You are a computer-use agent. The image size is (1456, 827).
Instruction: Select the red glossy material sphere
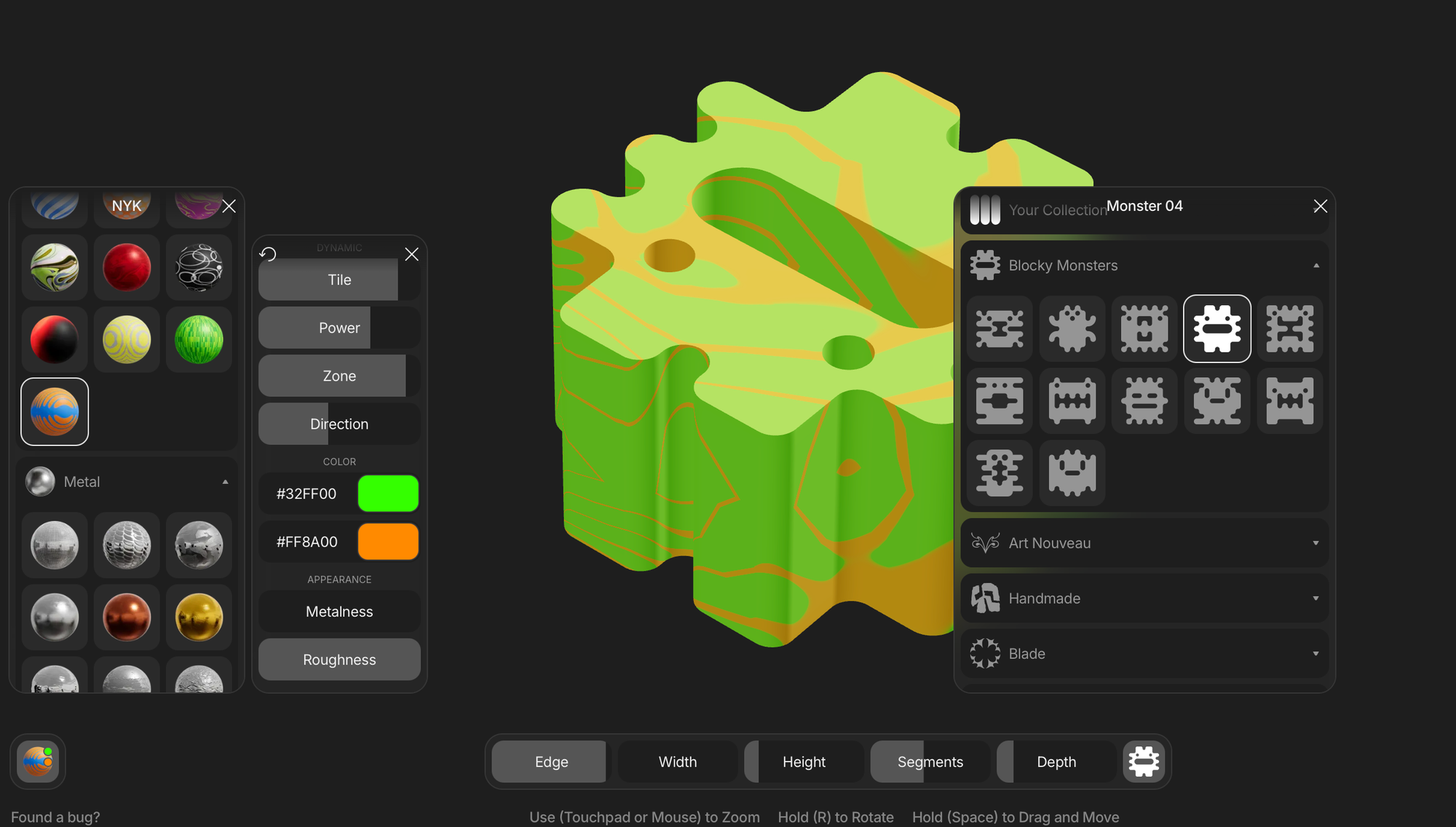pos(127,267)
